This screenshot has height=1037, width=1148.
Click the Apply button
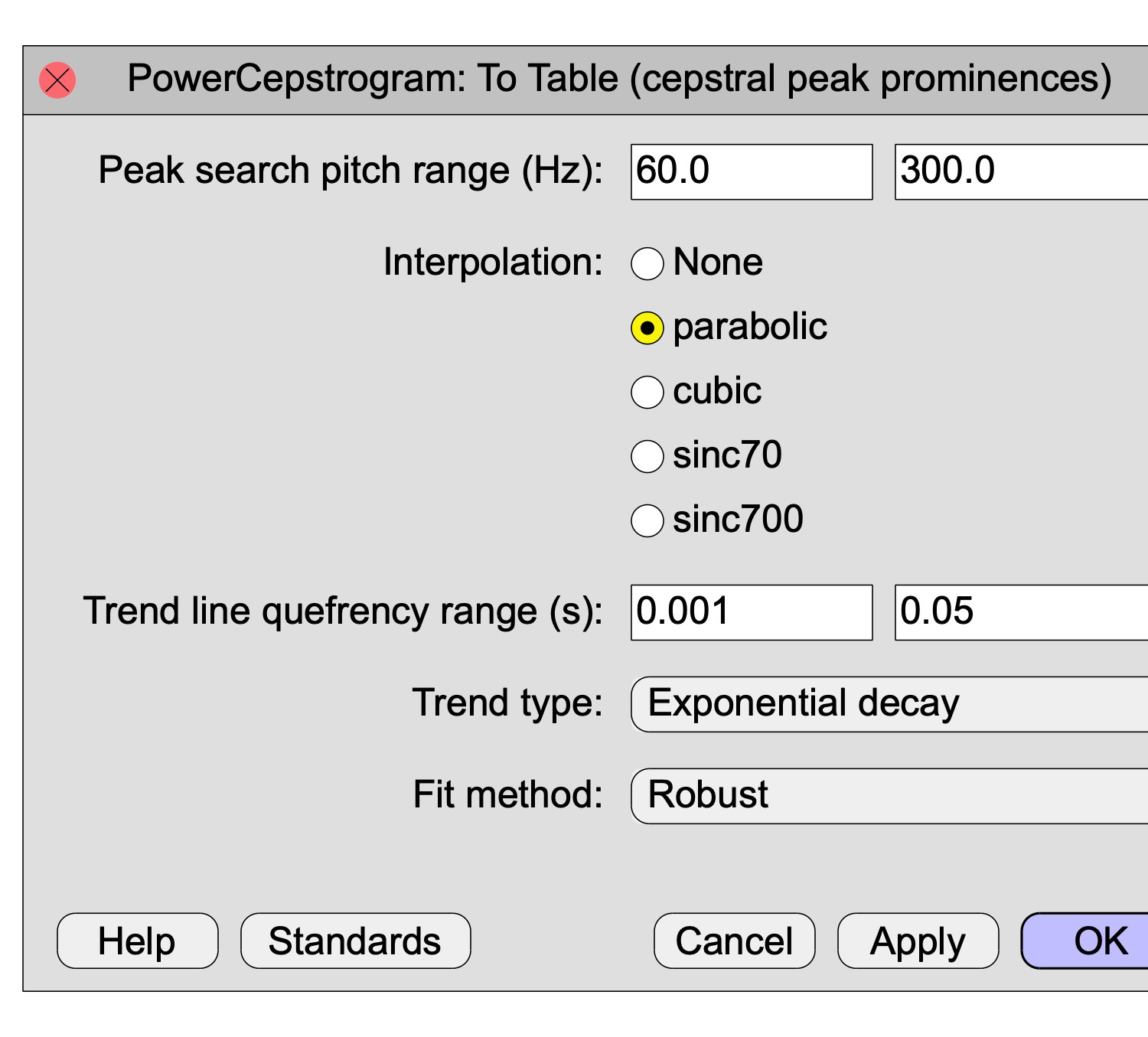[918, 941]
